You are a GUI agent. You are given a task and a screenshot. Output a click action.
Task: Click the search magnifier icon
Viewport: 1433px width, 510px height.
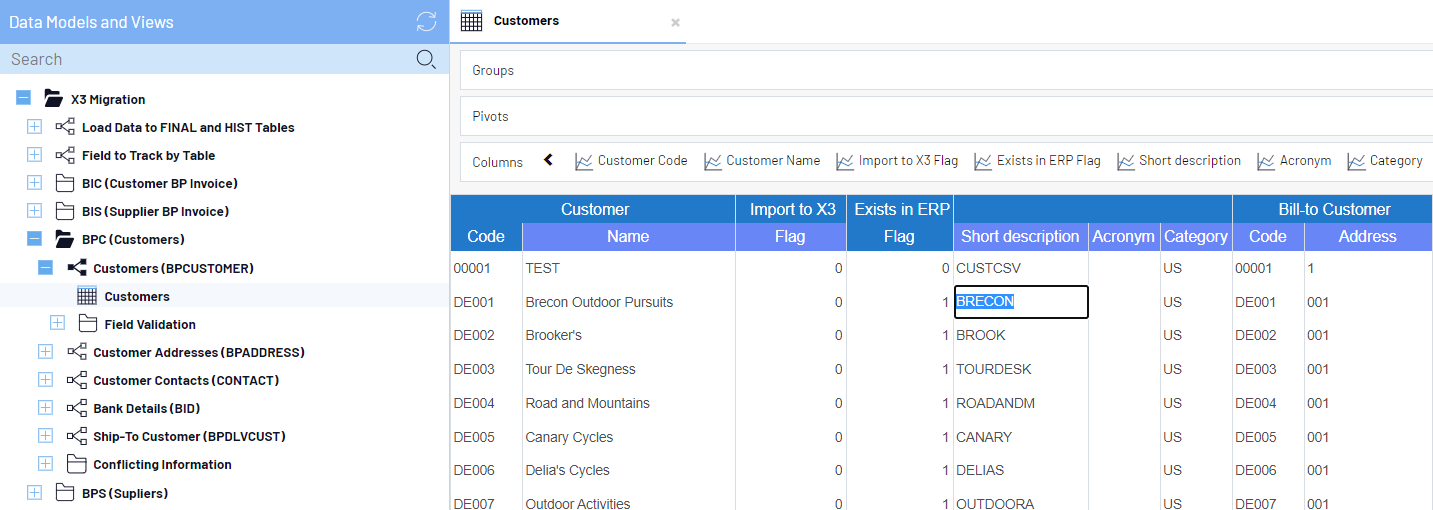pyautogui.click(x=426, y=60)
